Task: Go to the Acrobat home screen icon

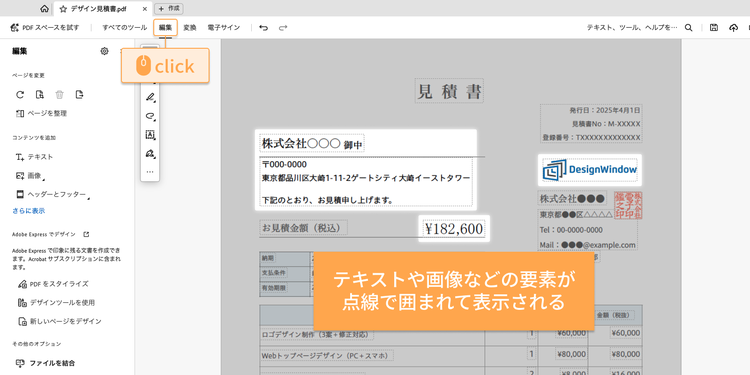Action: pos(44,9)
